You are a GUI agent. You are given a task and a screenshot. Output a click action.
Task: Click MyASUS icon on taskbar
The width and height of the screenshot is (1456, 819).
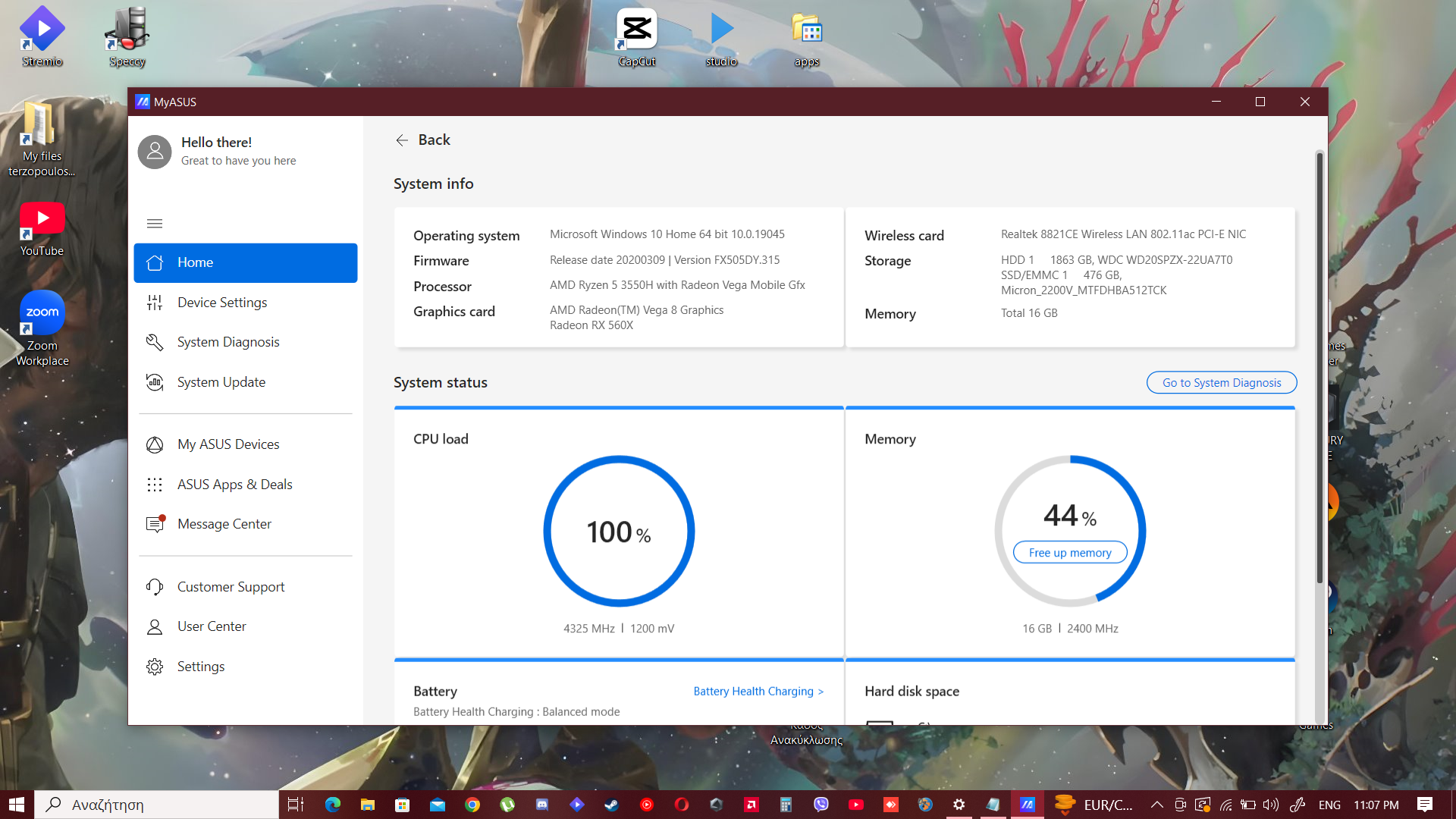click(x=1028, y=805)
